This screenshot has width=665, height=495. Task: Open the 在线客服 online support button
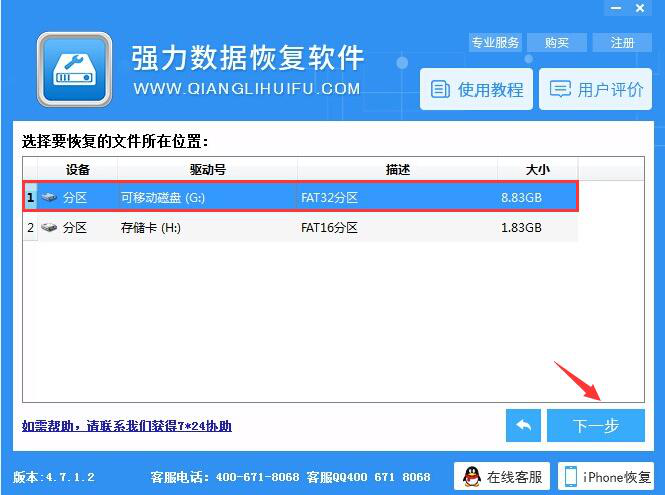(x=502, y=477)
